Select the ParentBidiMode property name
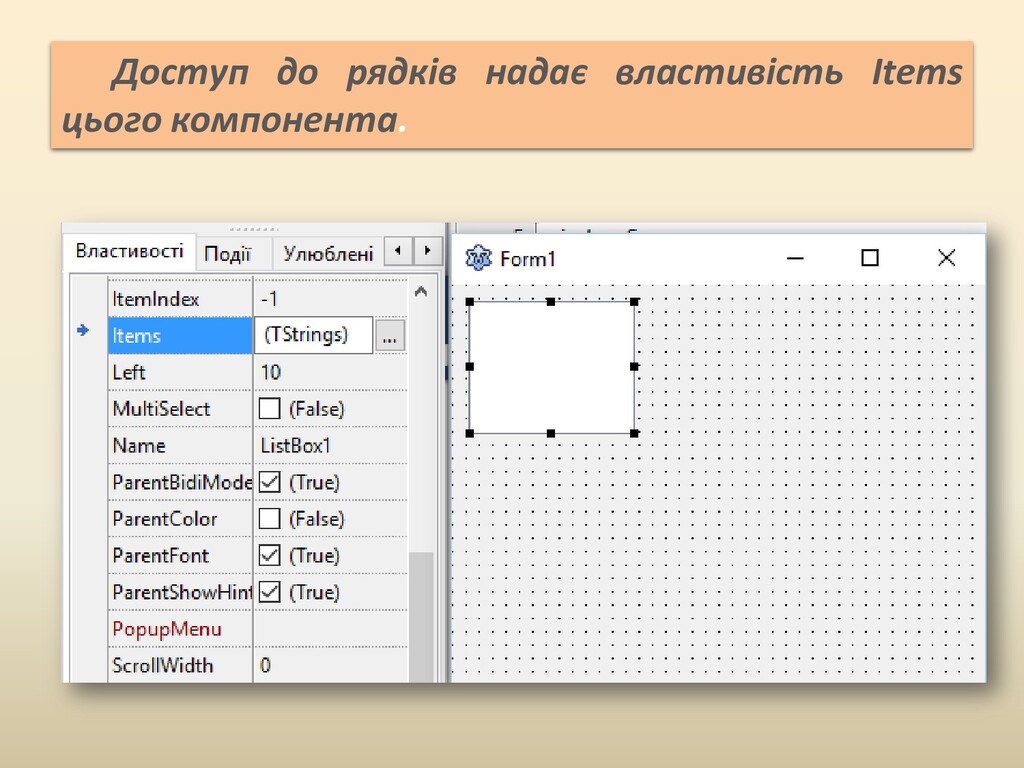Screen dimensions: 1024x768 182,482
